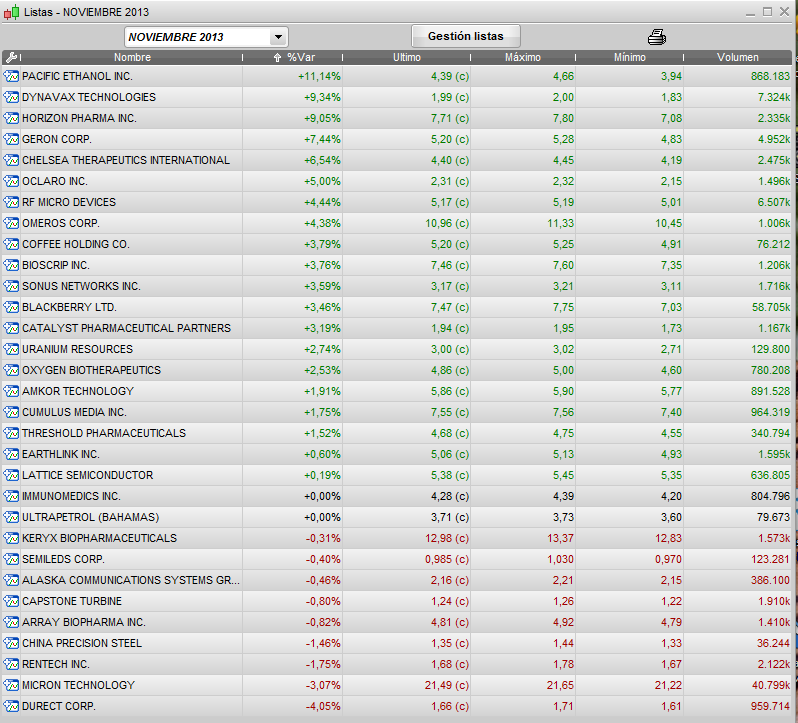Open column settings wrench icon

coord(11,57)
